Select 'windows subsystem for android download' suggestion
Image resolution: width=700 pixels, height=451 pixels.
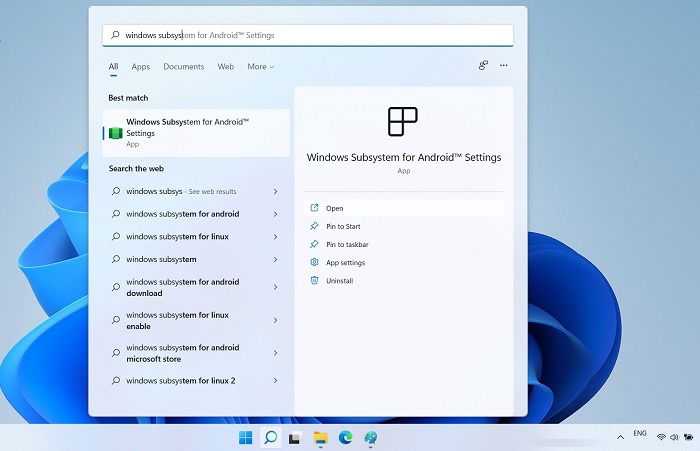click(x=196, y=287)
